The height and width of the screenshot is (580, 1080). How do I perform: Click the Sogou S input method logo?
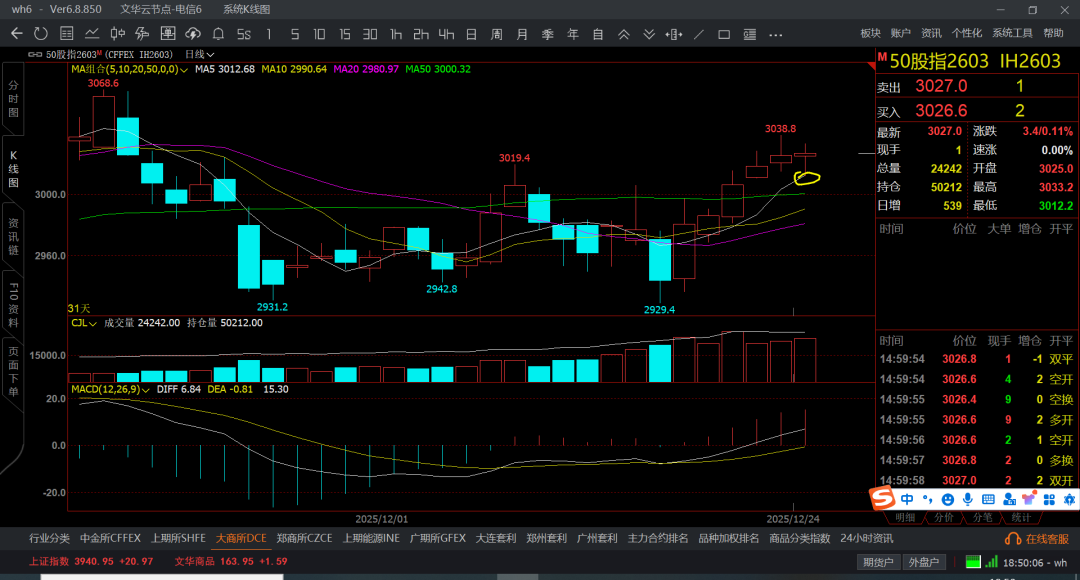(882, 497)
